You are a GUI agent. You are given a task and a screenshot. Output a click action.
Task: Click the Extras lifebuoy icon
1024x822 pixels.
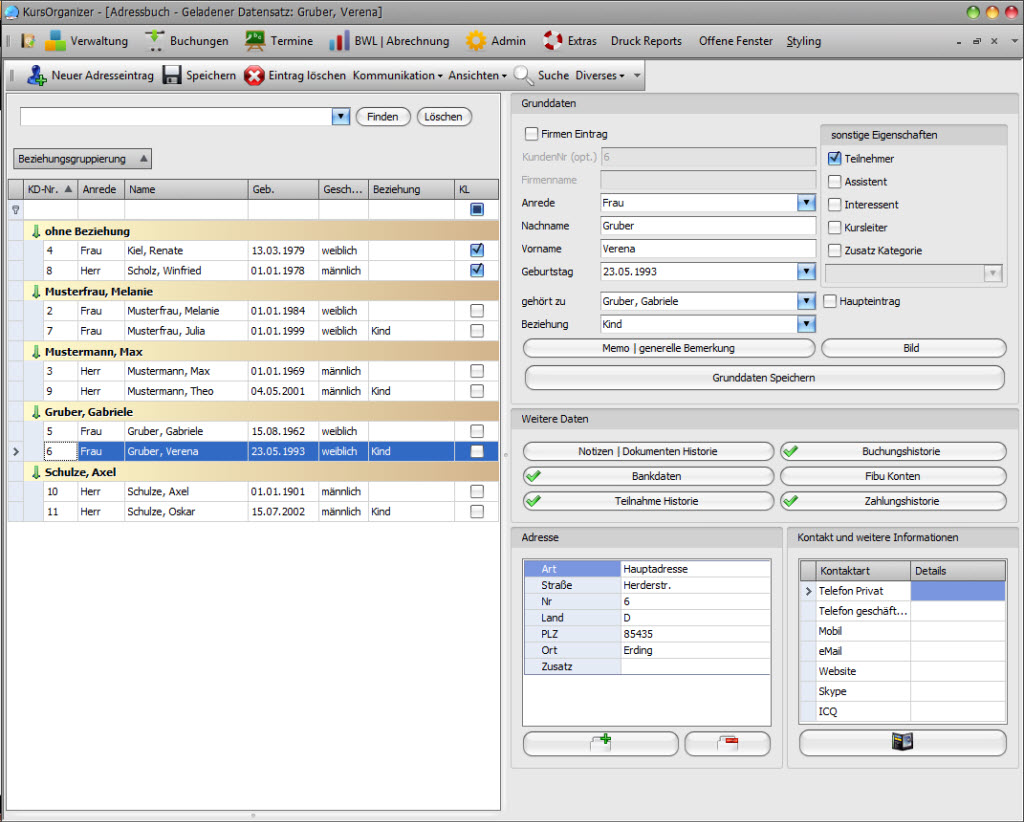552,41
